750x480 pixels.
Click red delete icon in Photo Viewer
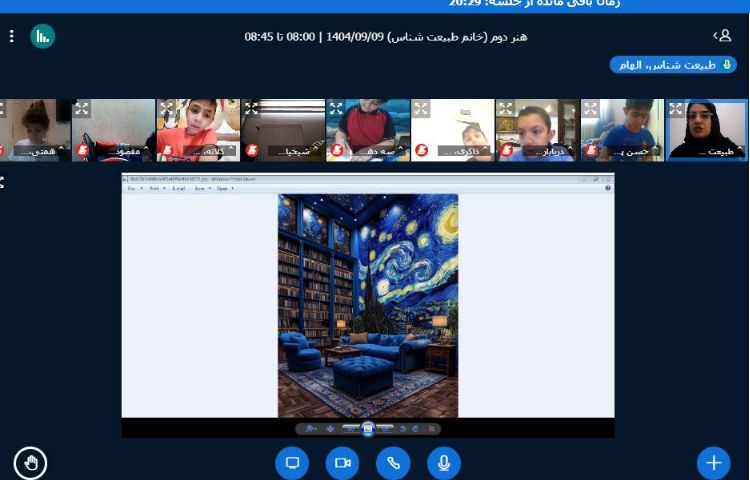(431, 429)
